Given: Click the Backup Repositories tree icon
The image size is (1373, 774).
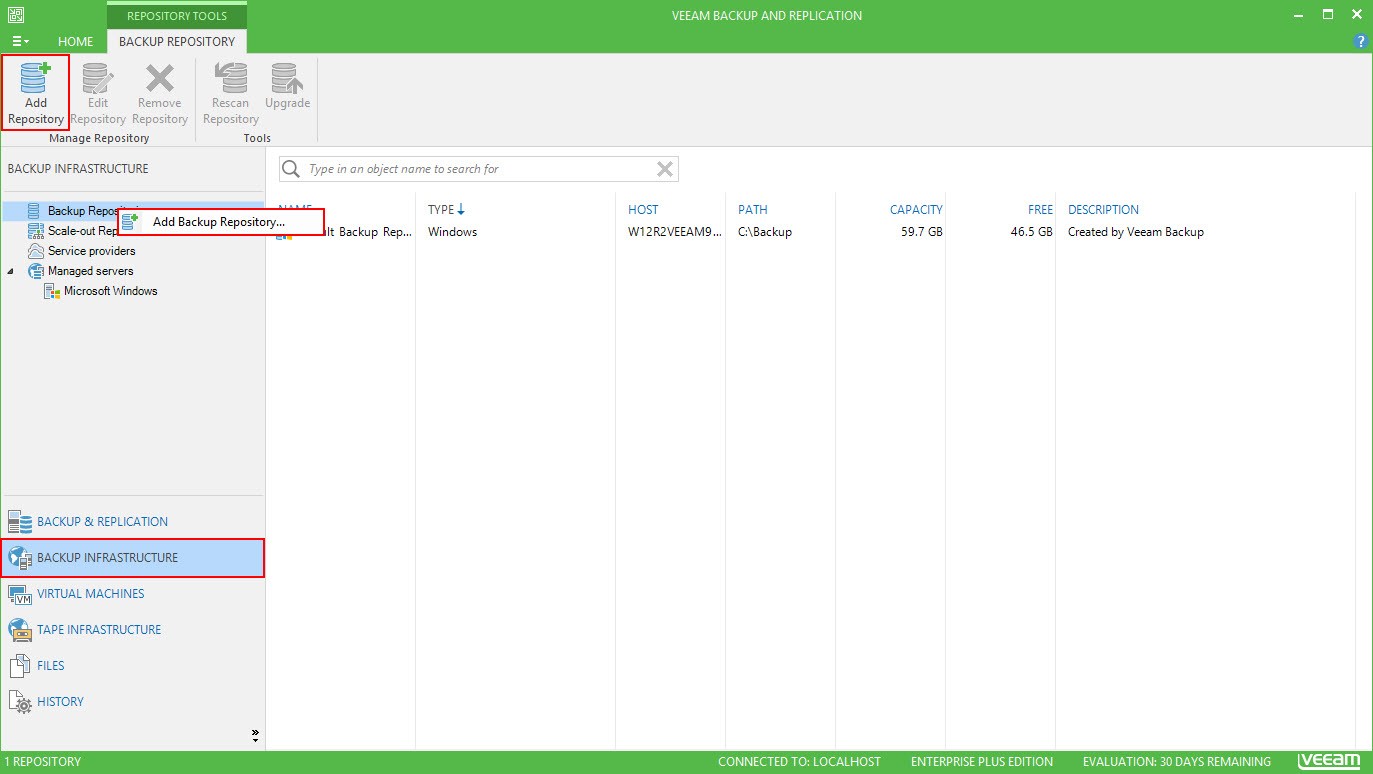Looking at the screenshot, I should tap(34, 211).
